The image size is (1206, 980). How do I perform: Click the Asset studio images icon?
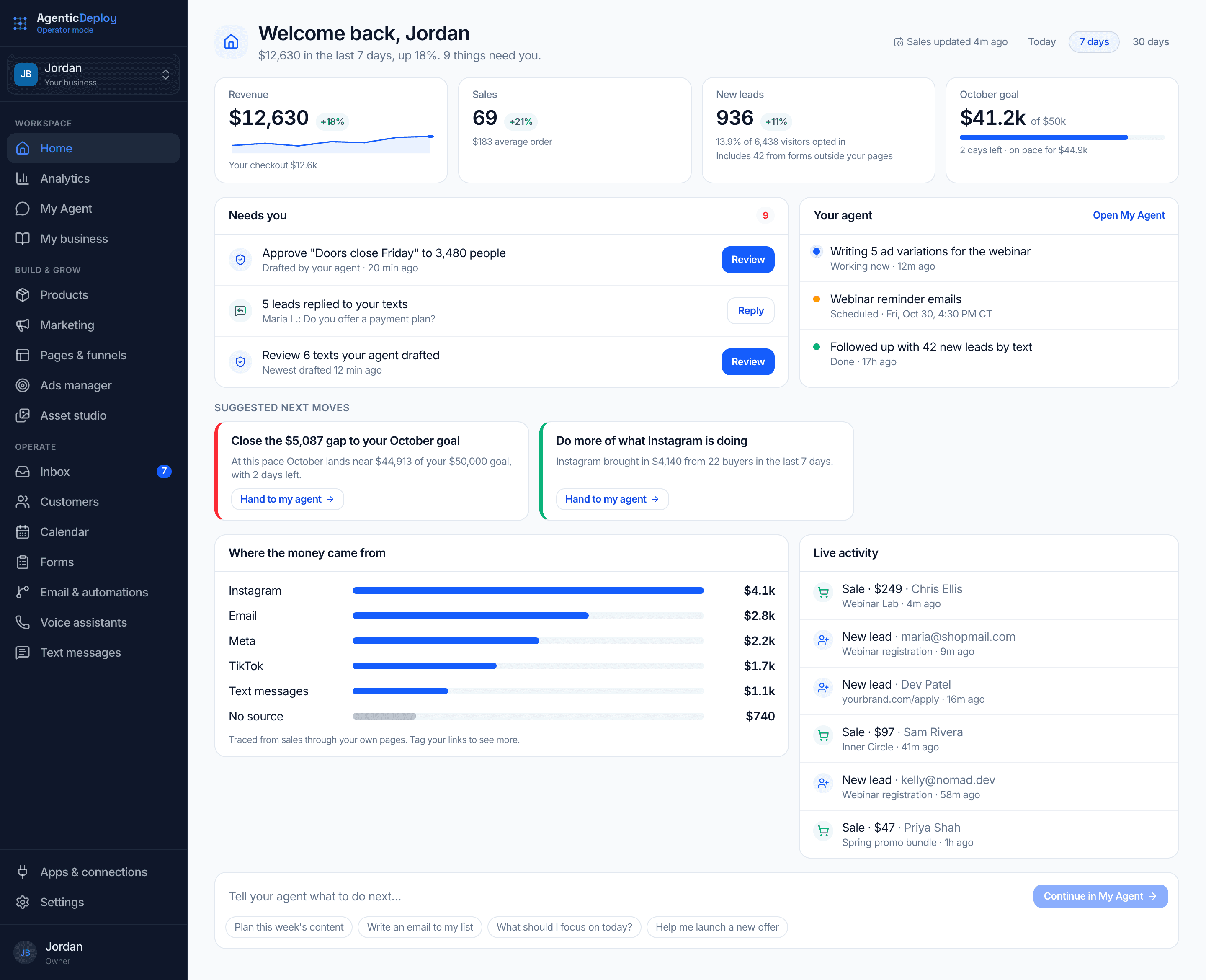[23, 415]
